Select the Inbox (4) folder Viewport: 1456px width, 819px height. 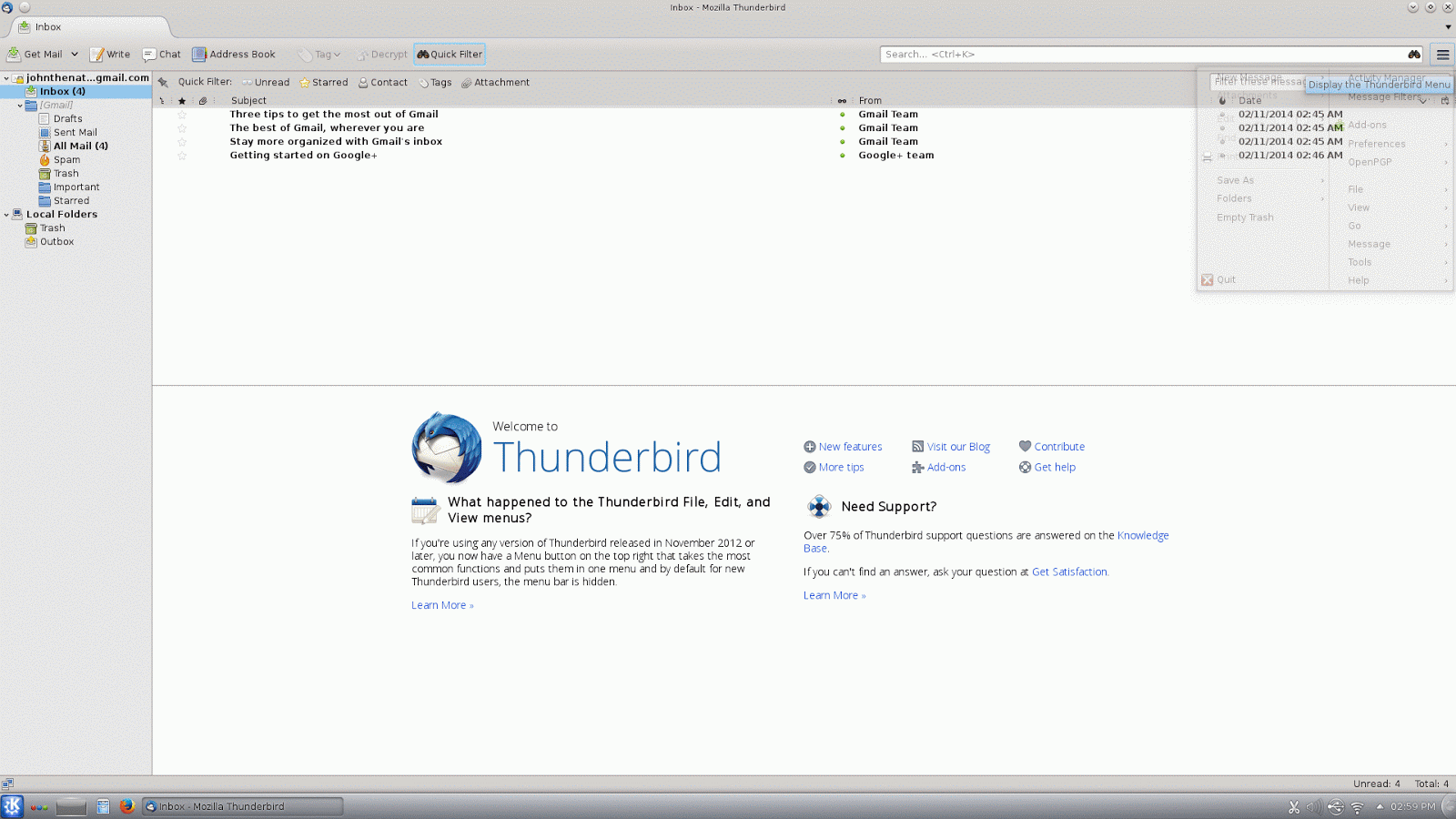coord(76,92)
